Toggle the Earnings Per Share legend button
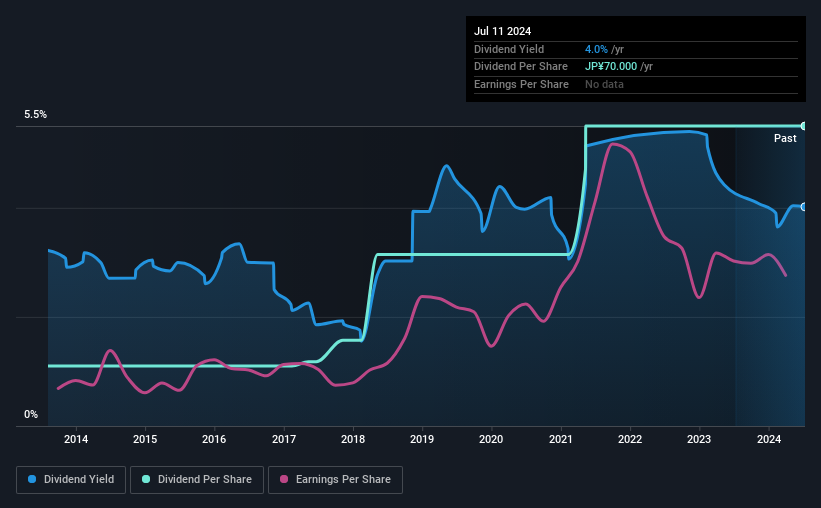Viewport: 821px width, 508px height. (335, 480)
